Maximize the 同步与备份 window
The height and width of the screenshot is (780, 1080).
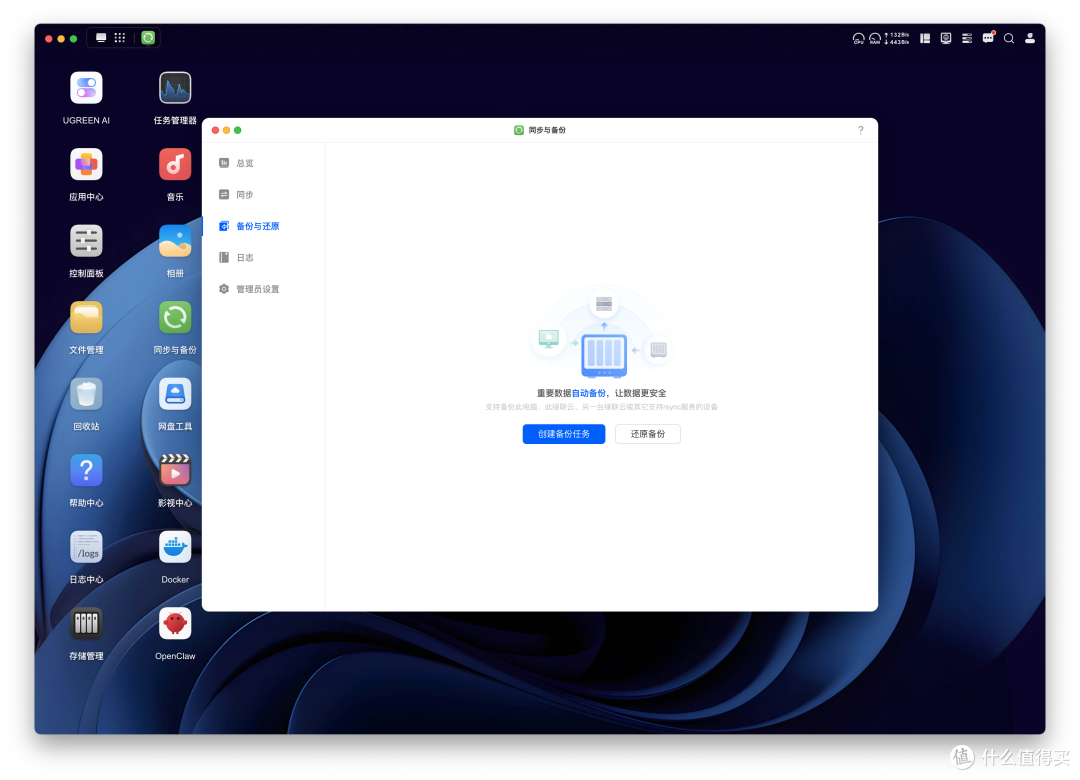tap(238, 130)
